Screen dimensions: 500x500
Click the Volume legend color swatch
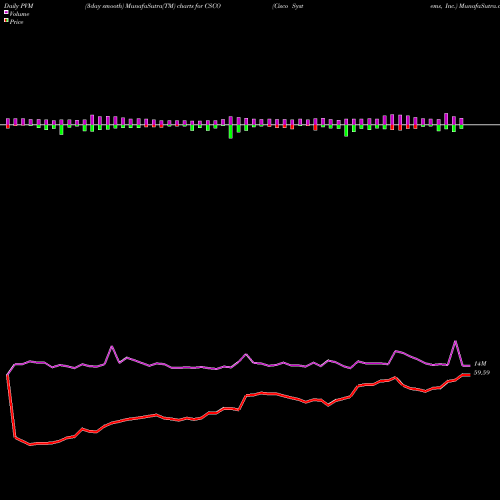[6, 12]
